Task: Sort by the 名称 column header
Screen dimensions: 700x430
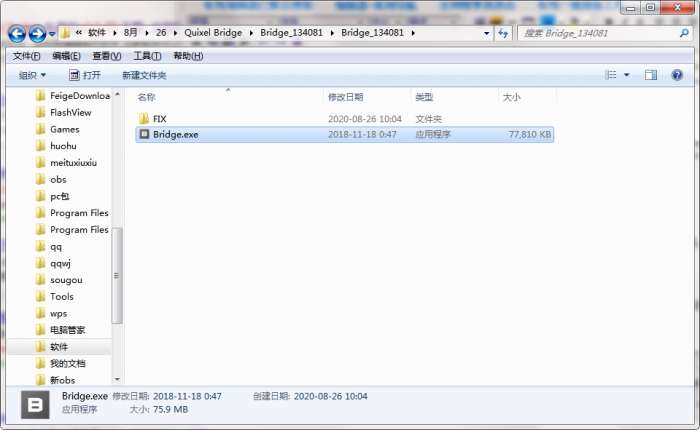Action: click(146, 97)
